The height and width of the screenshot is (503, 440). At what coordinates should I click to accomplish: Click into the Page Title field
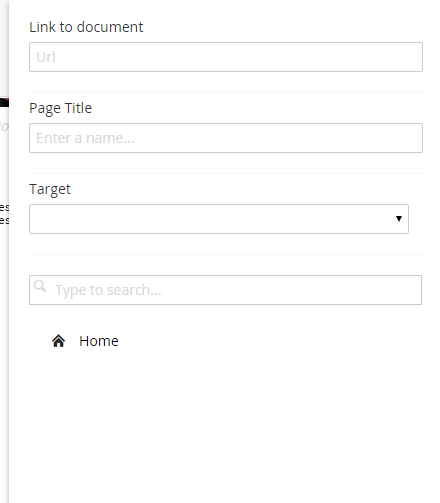coord(226,138)
